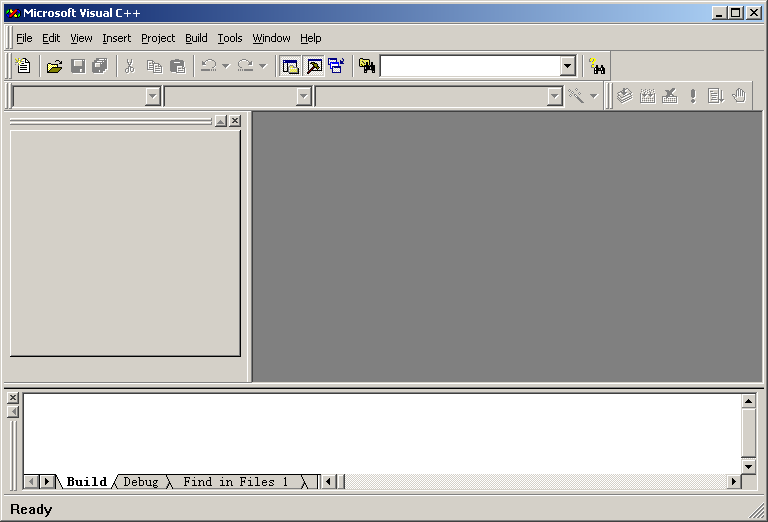Screen dimensions: 768x522
Task: Click in the Find text input field
Action: tap(470, 66)
